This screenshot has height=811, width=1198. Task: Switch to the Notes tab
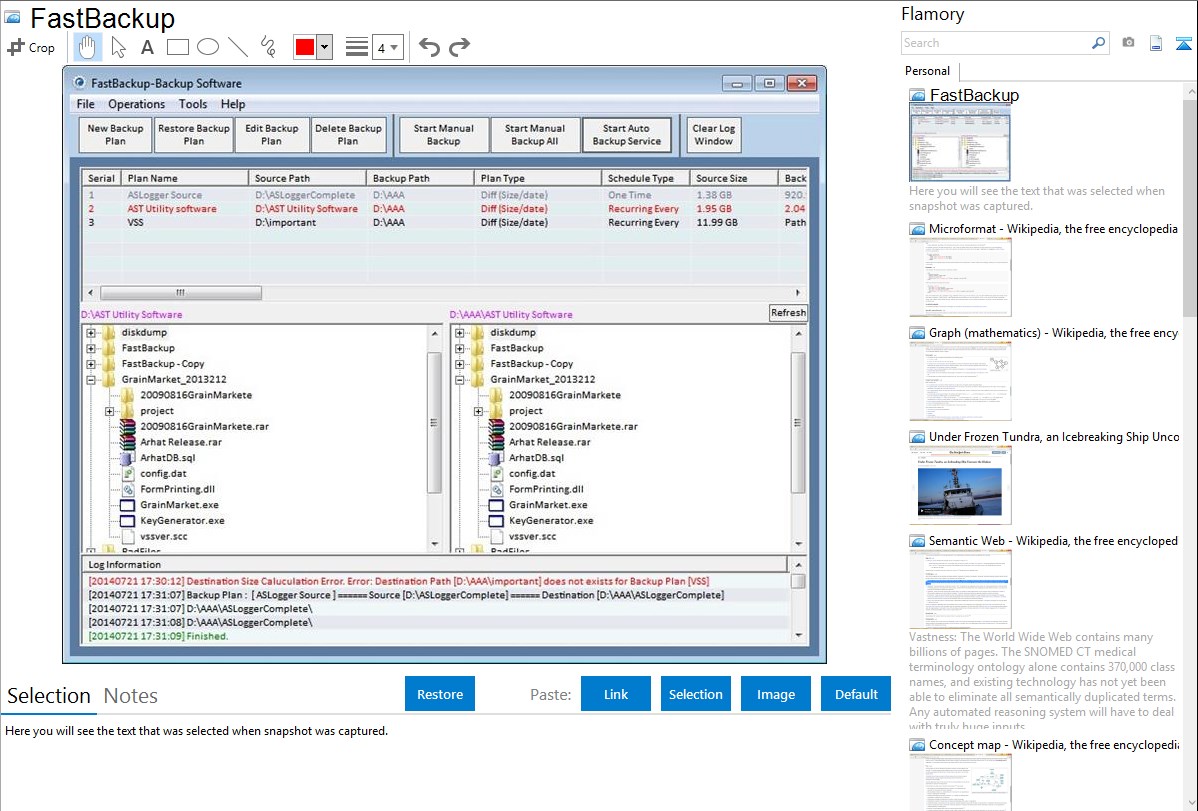[x=131, y=696]
